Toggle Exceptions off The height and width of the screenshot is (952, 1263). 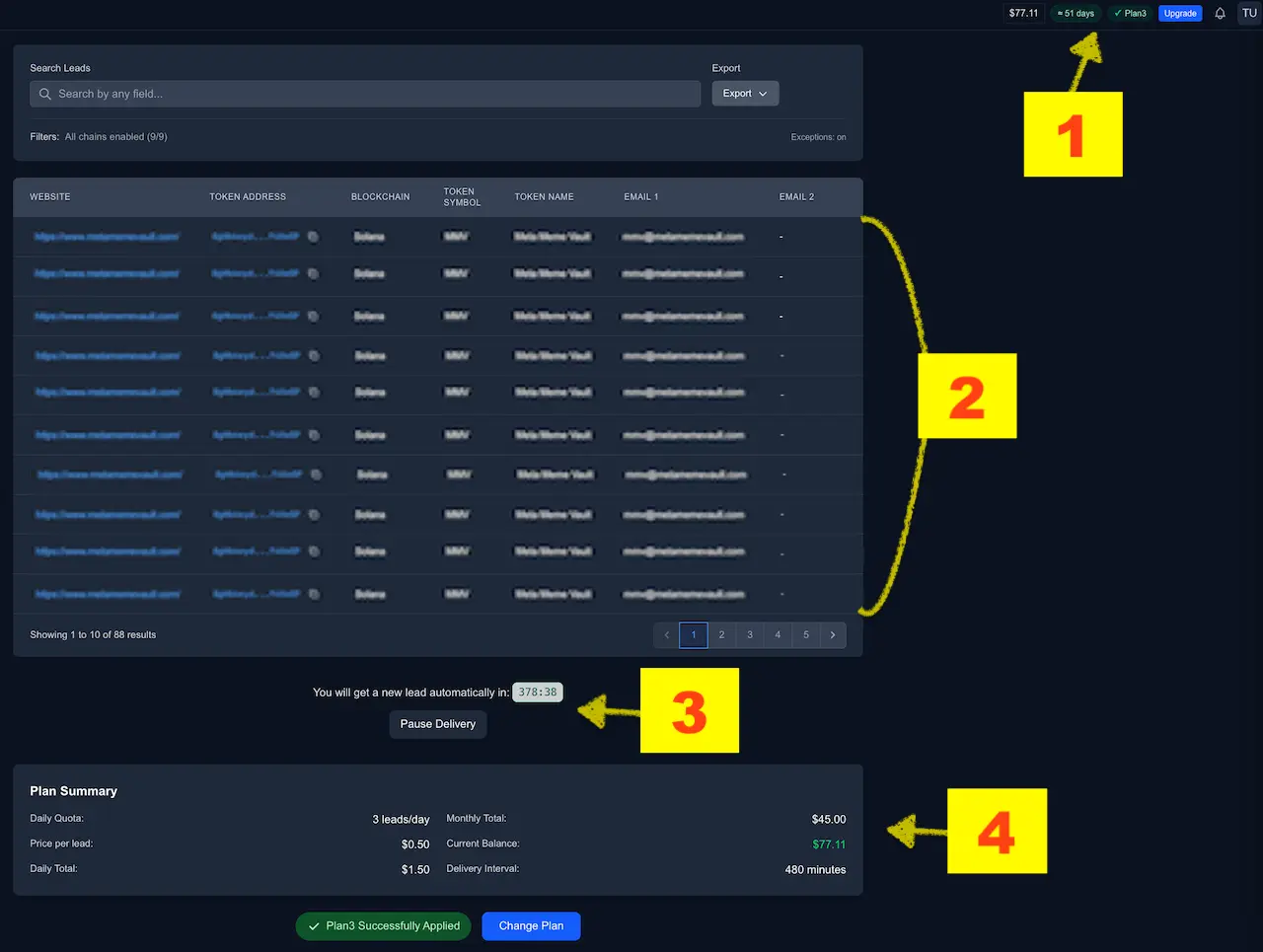coord(818,137)
